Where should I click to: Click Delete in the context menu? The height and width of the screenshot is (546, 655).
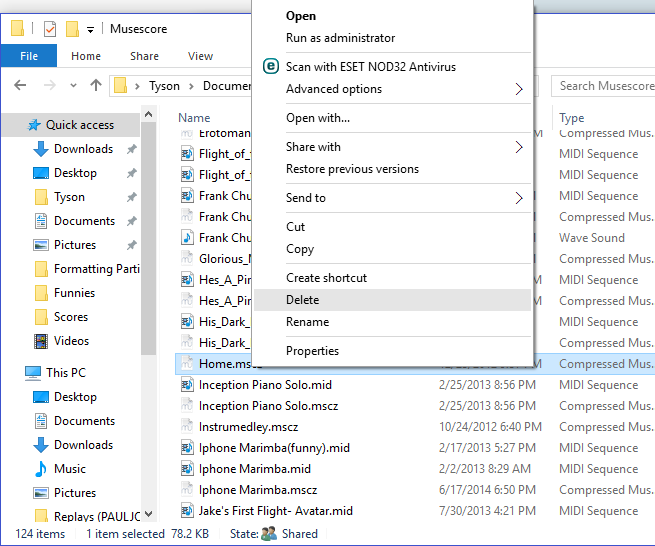coord(392,300)
